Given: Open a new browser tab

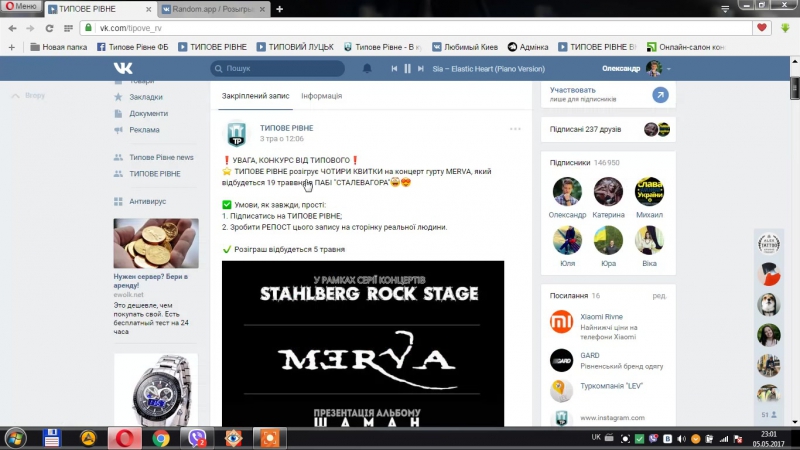Looking at the screenshot, I should [280, 9].
